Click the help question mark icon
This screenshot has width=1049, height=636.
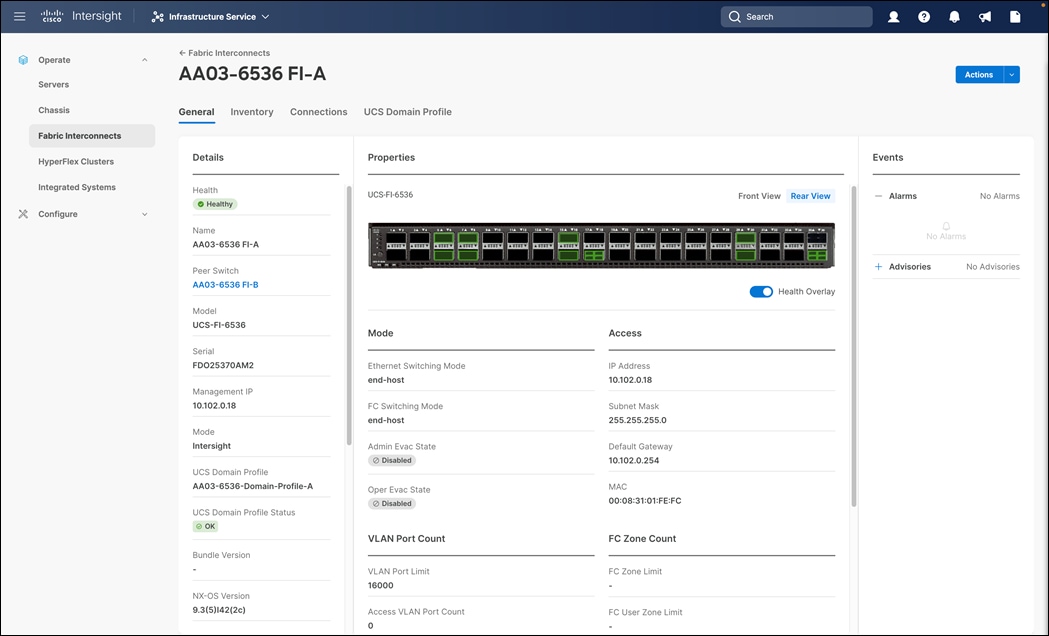(x=923, y=16)
